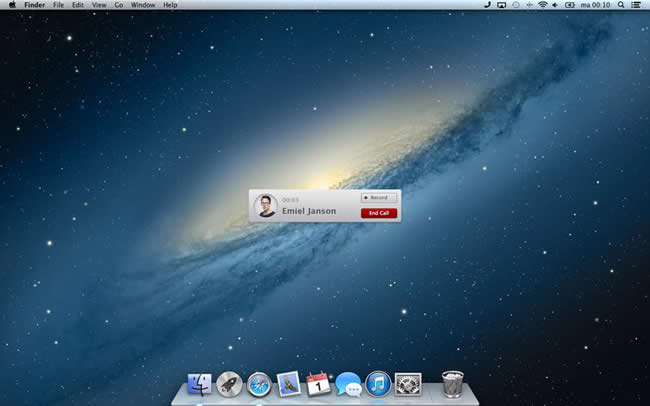This screenshot has width=650, height=406.
Task: Launch Safari from the Dock
Action: (x=259, y=384)
